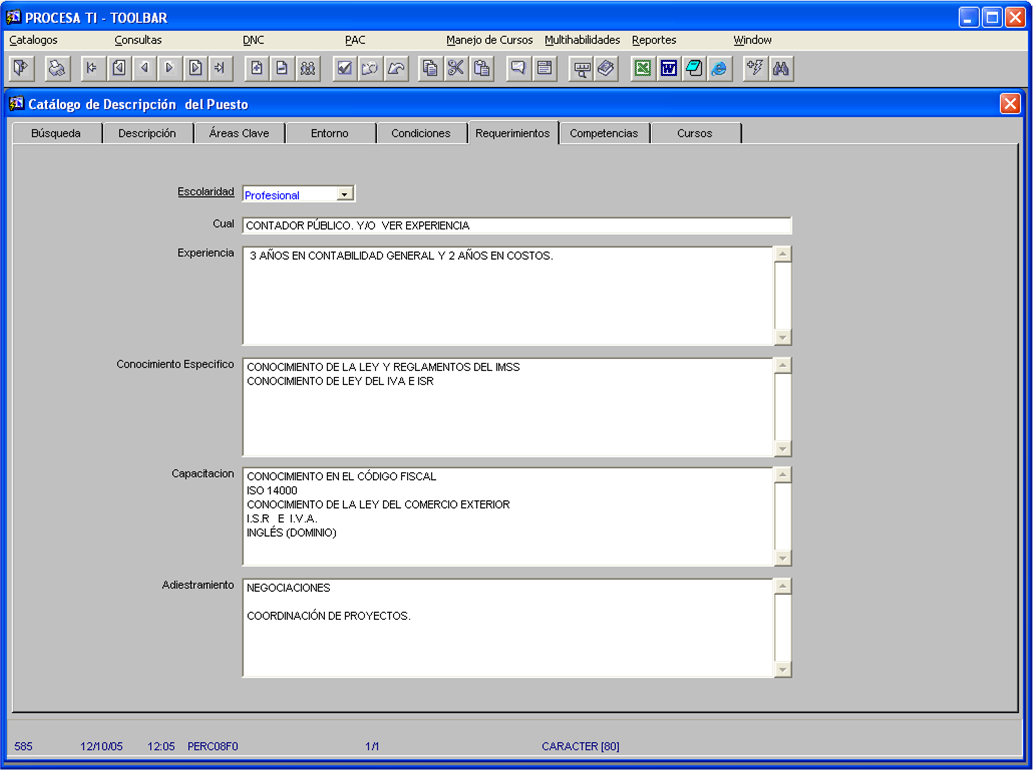This screenshot has height=770, width=1033.
Task: Jump to last record toolbar arrow
Action: [x=220, y=68]
